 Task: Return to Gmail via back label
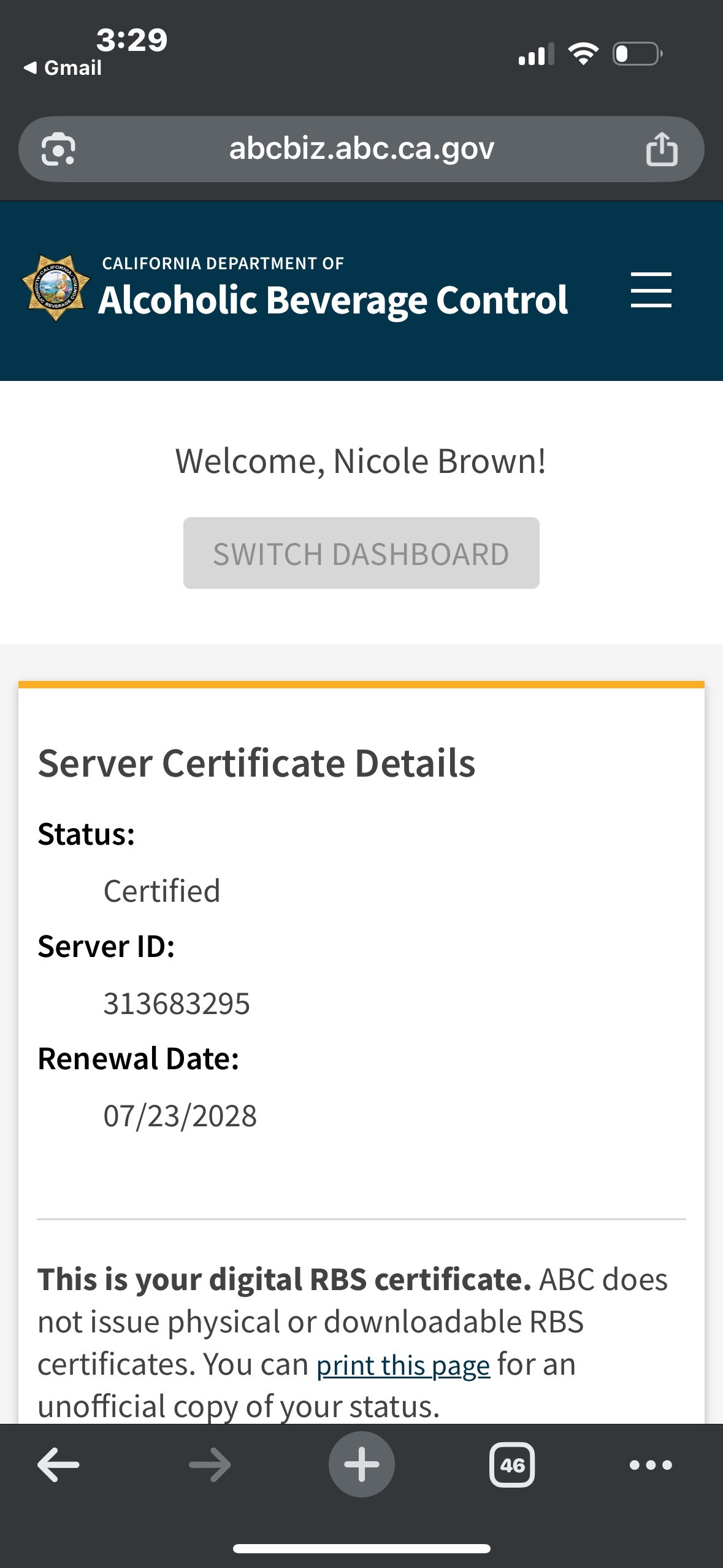pos(63,67)
